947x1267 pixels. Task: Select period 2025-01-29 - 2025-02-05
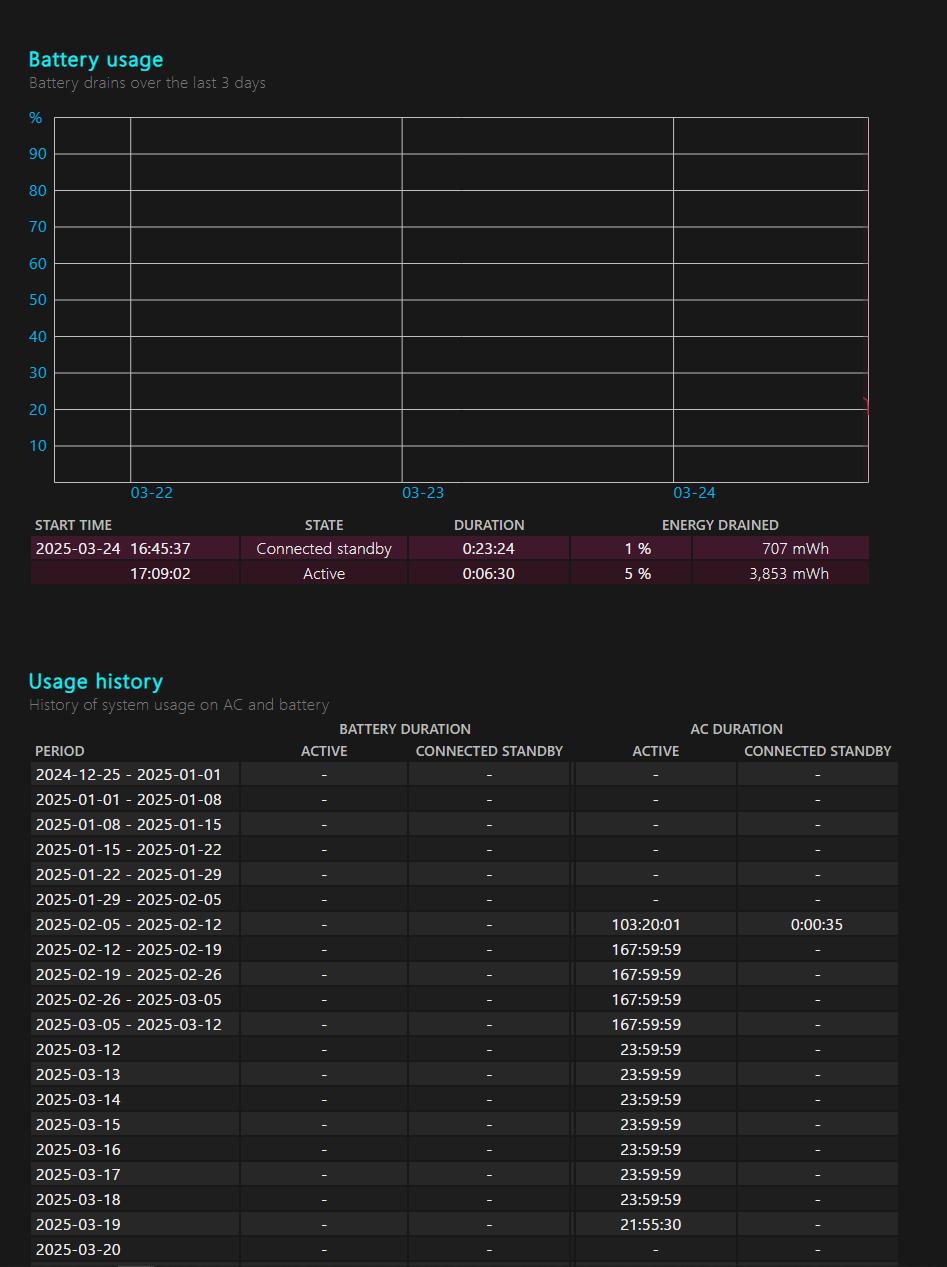pos(129,900)
